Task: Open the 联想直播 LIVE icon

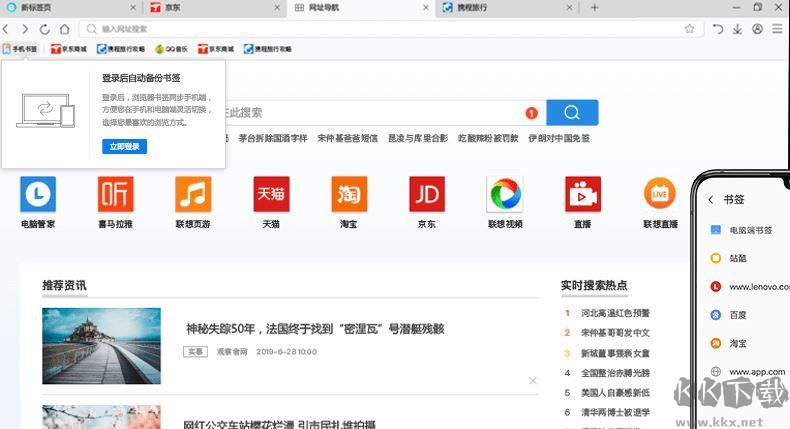Action: pyautogui.click(x=660, y=193)
